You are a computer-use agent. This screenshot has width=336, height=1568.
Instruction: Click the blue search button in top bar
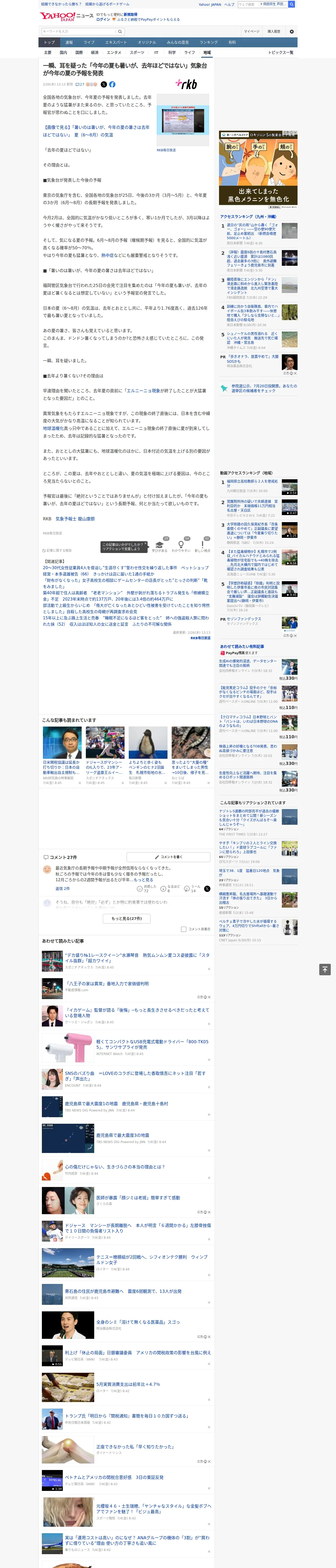tap(292, 4)
